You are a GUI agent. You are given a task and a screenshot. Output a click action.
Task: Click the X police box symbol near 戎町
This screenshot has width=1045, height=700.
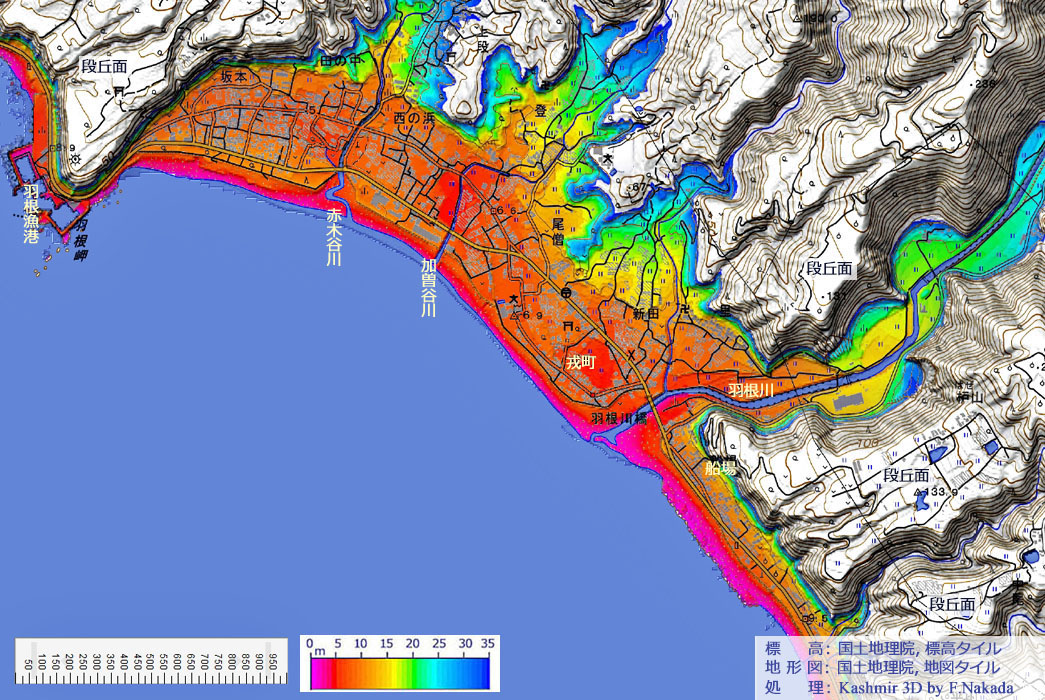pos(630,353)
